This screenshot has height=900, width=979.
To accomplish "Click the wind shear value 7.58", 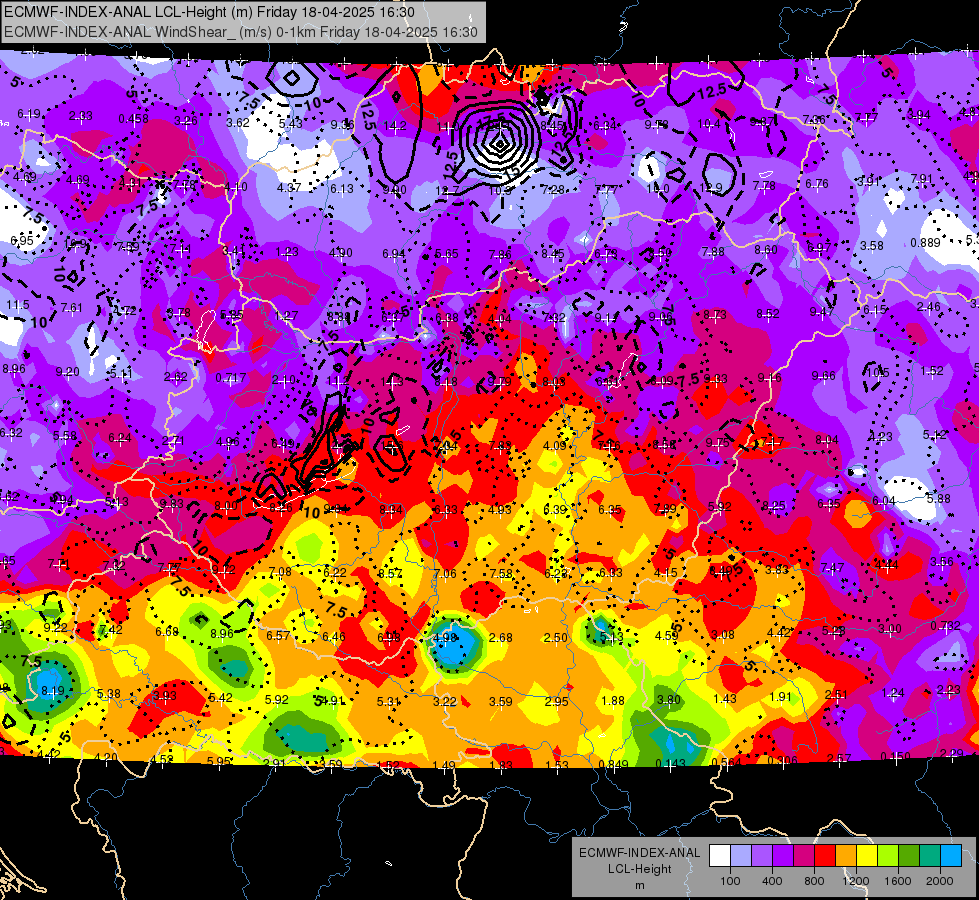I will pyautogui.click(x=501, y=573).
